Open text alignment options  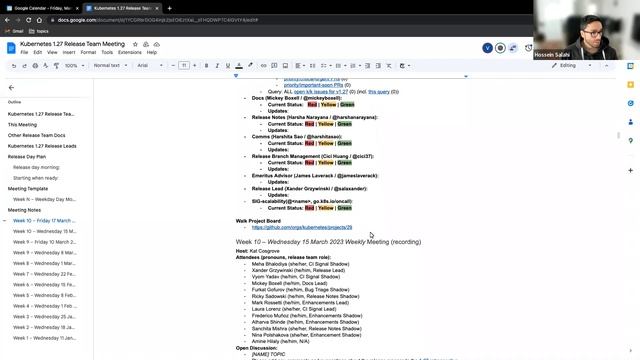(x=300, y=66)
